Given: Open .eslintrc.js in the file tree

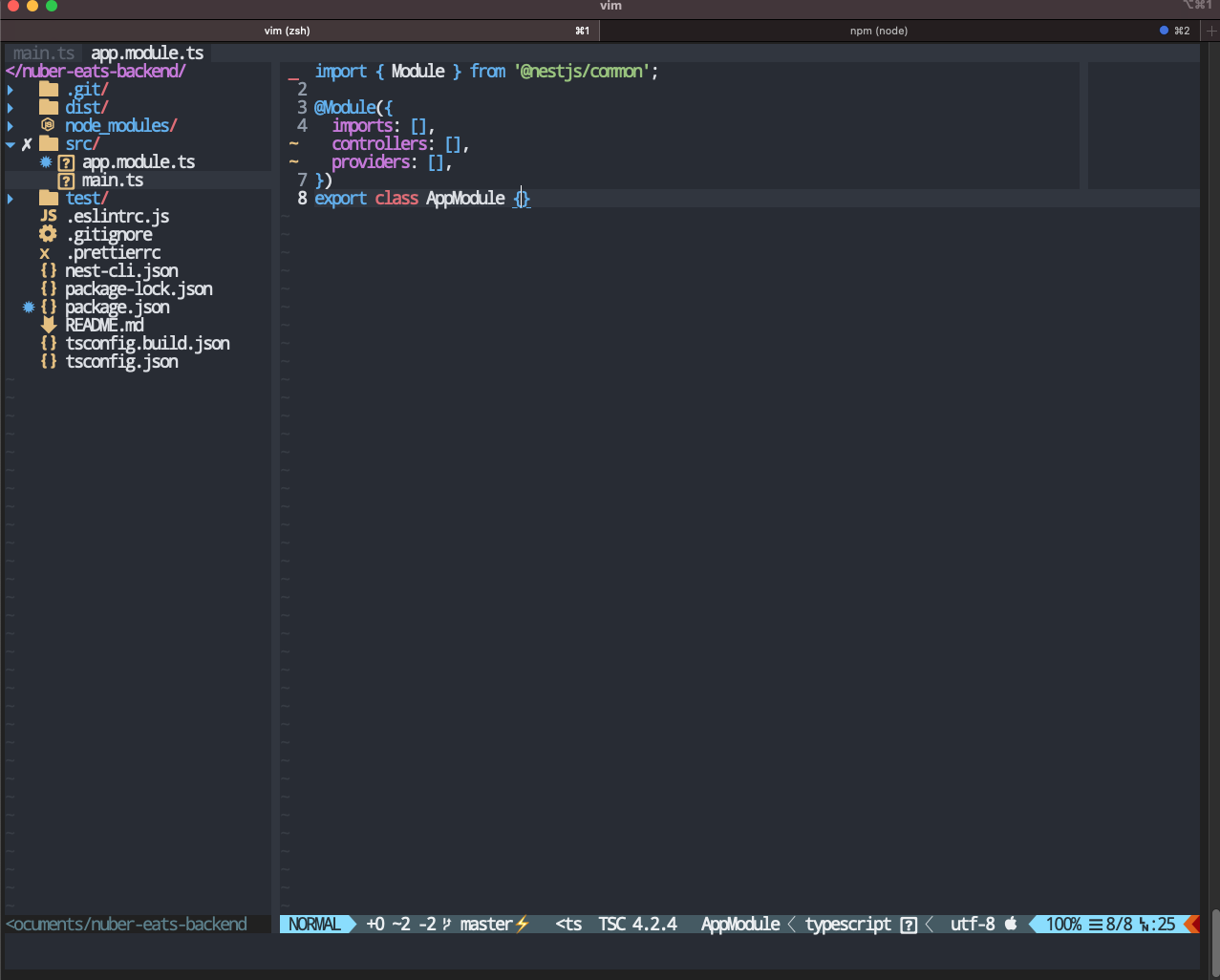Looking at the screenshot, I should point(118,217).
